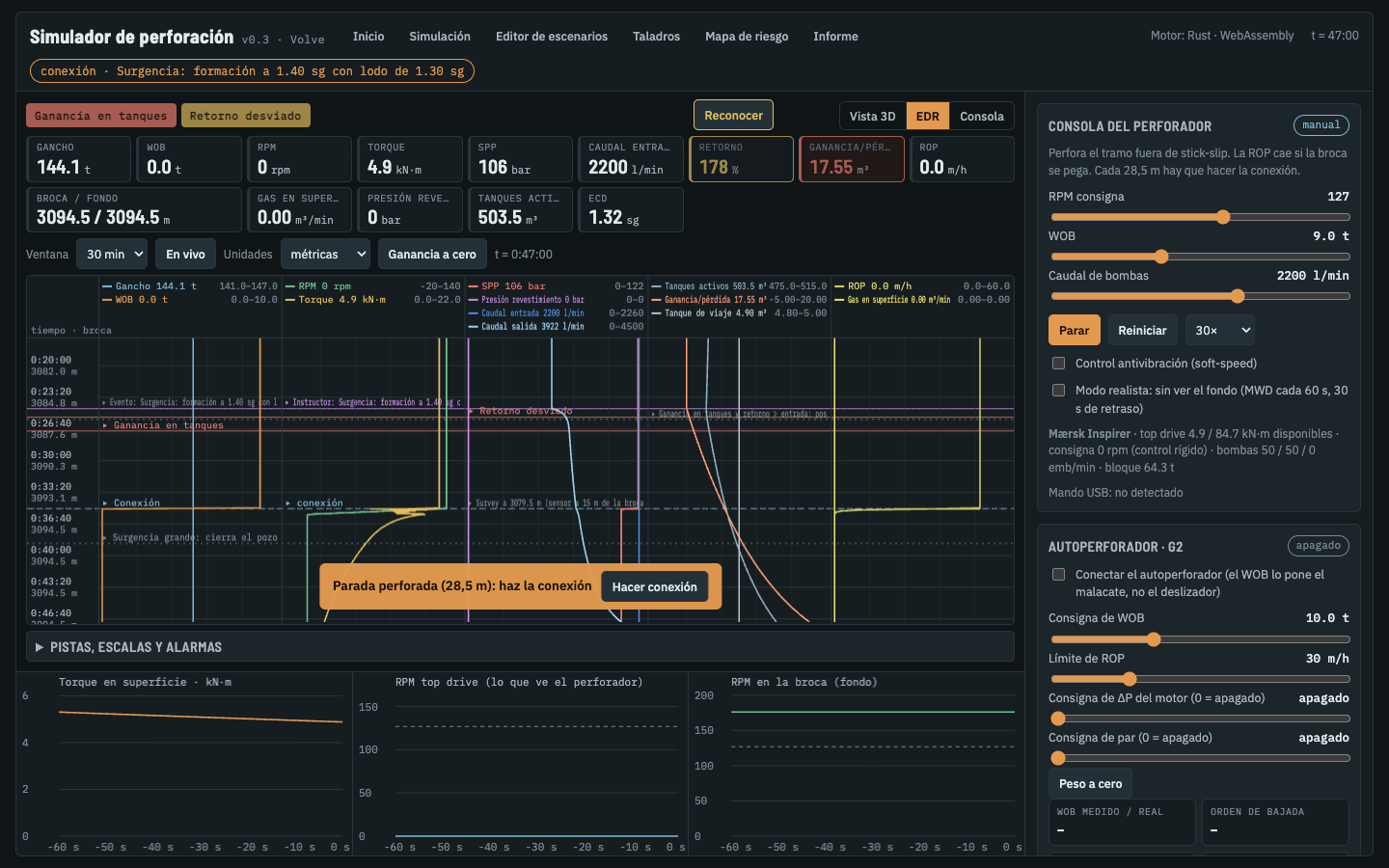Go to Simulación page
Screen dimensions: 1389x868
440,37
